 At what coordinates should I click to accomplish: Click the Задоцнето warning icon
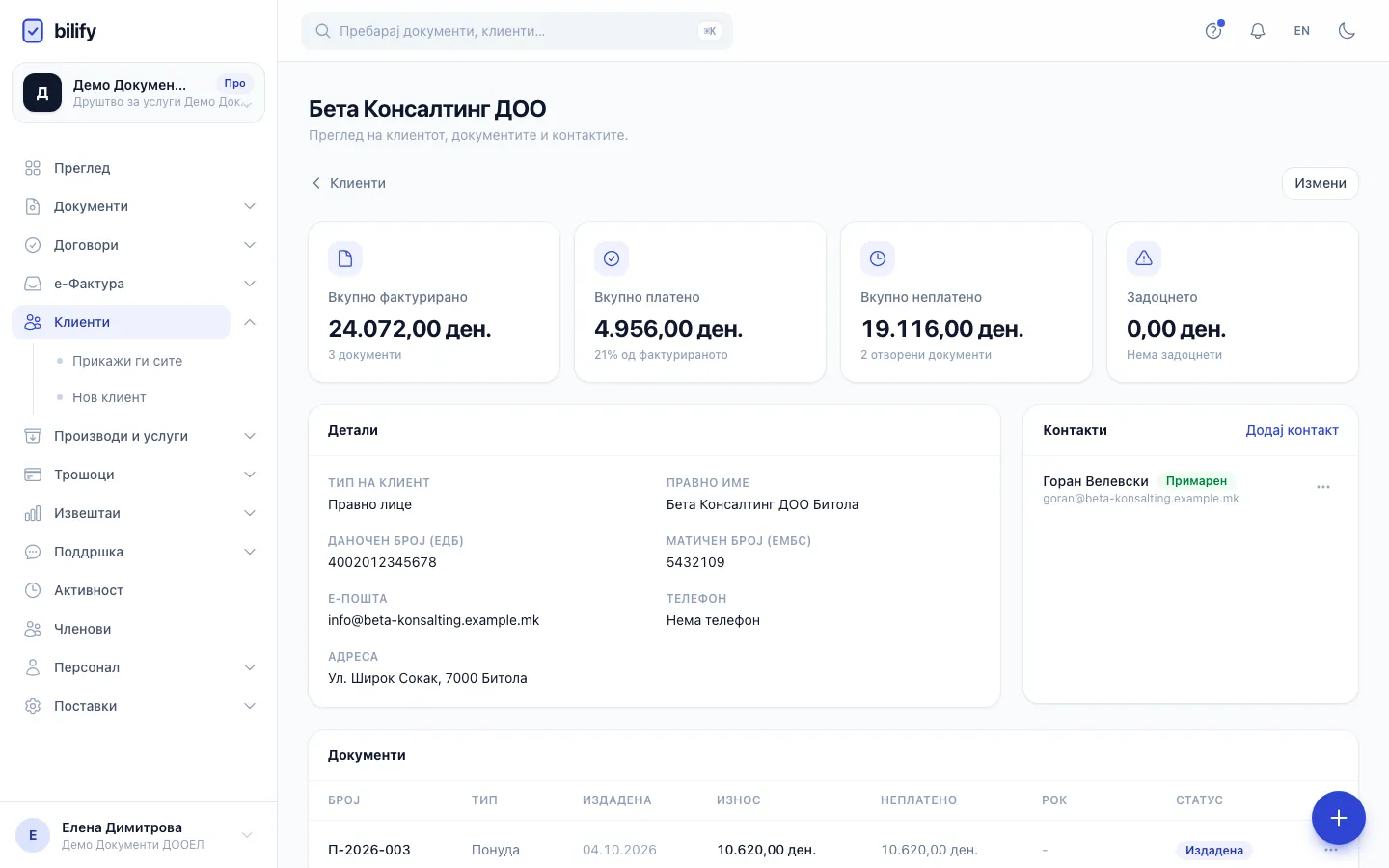tap(1144, 258)
